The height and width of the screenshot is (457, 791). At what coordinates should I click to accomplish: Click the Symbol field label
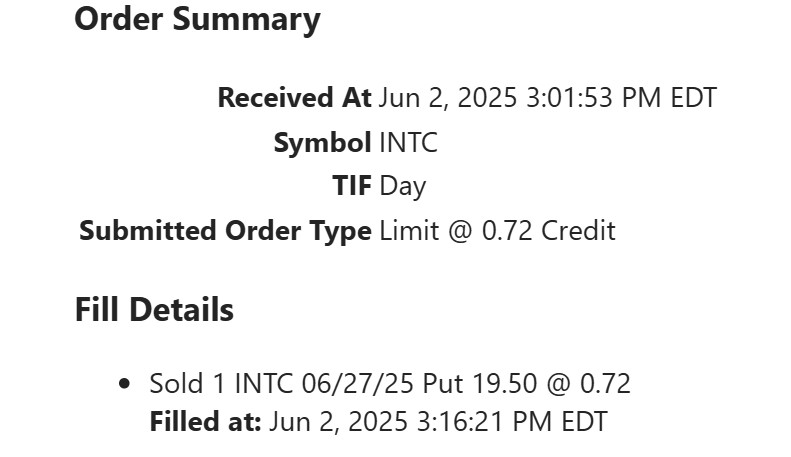pos(322,143)
